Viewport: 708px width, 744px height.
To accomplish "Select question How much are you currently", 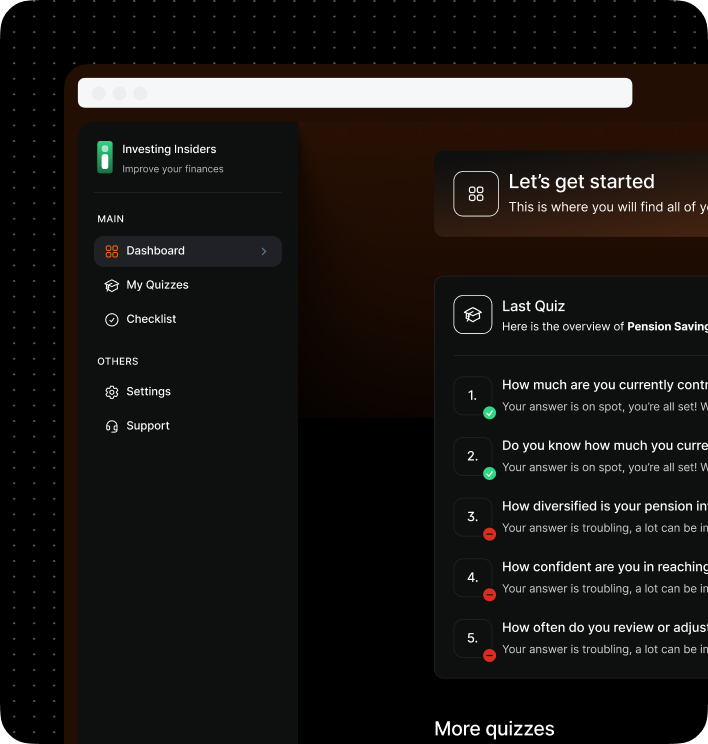I will (x=605, y=385).
